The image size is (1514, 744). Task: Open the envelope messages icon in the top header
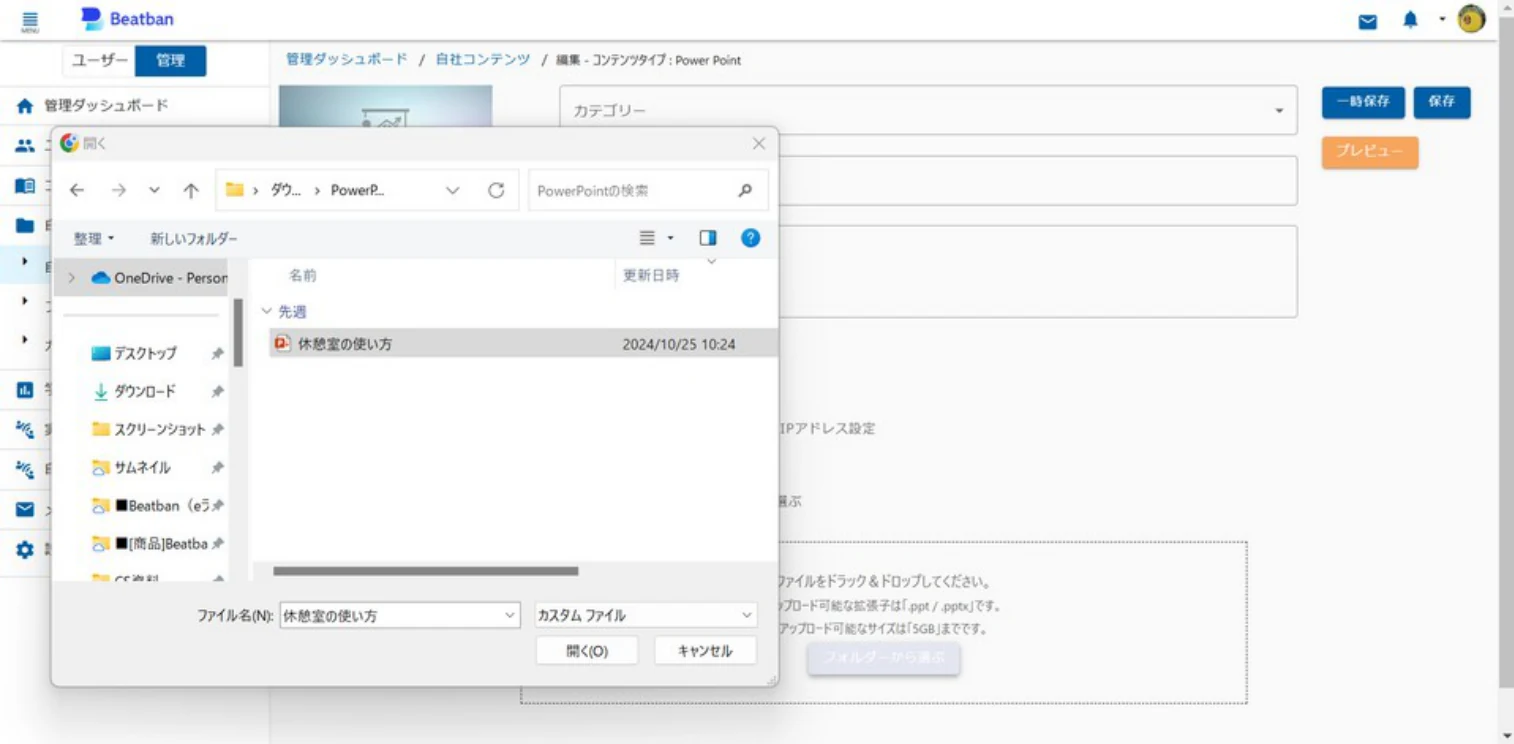[x=1368, y=21]
